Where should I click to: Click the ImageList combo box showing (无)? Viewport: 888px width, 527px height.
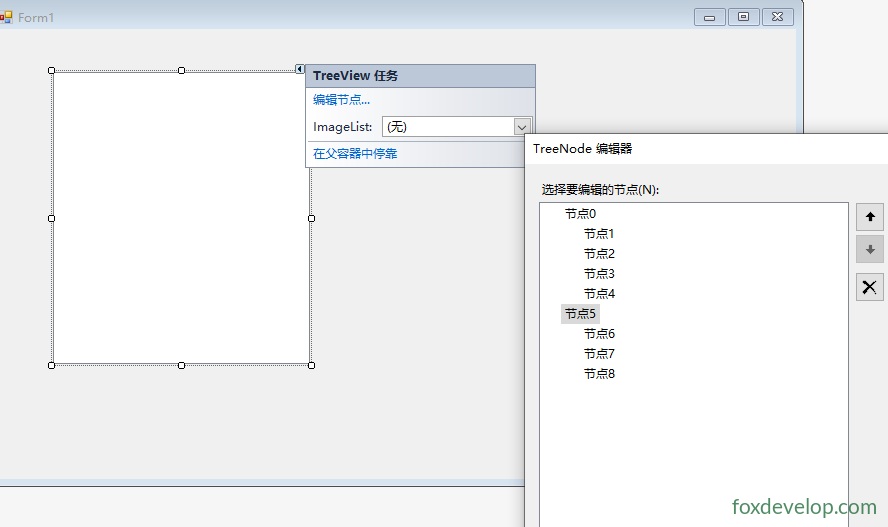pyautogui.click(x=456, y=127)
